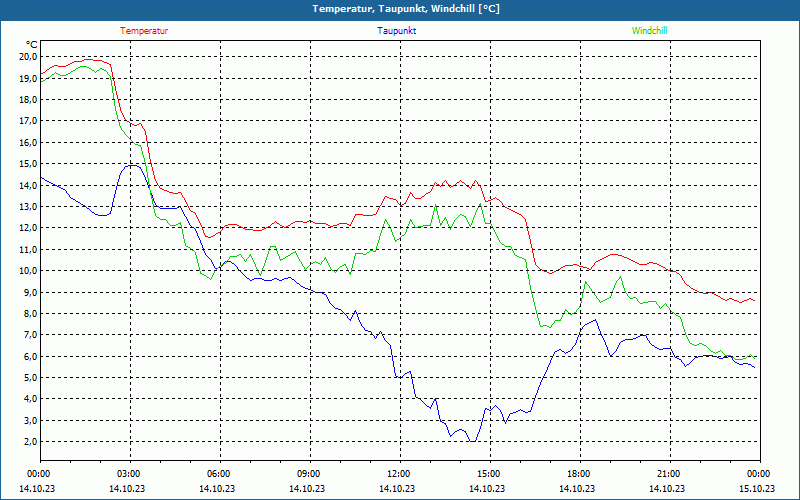Click the 06:00 time label

(x=217, y=474)
